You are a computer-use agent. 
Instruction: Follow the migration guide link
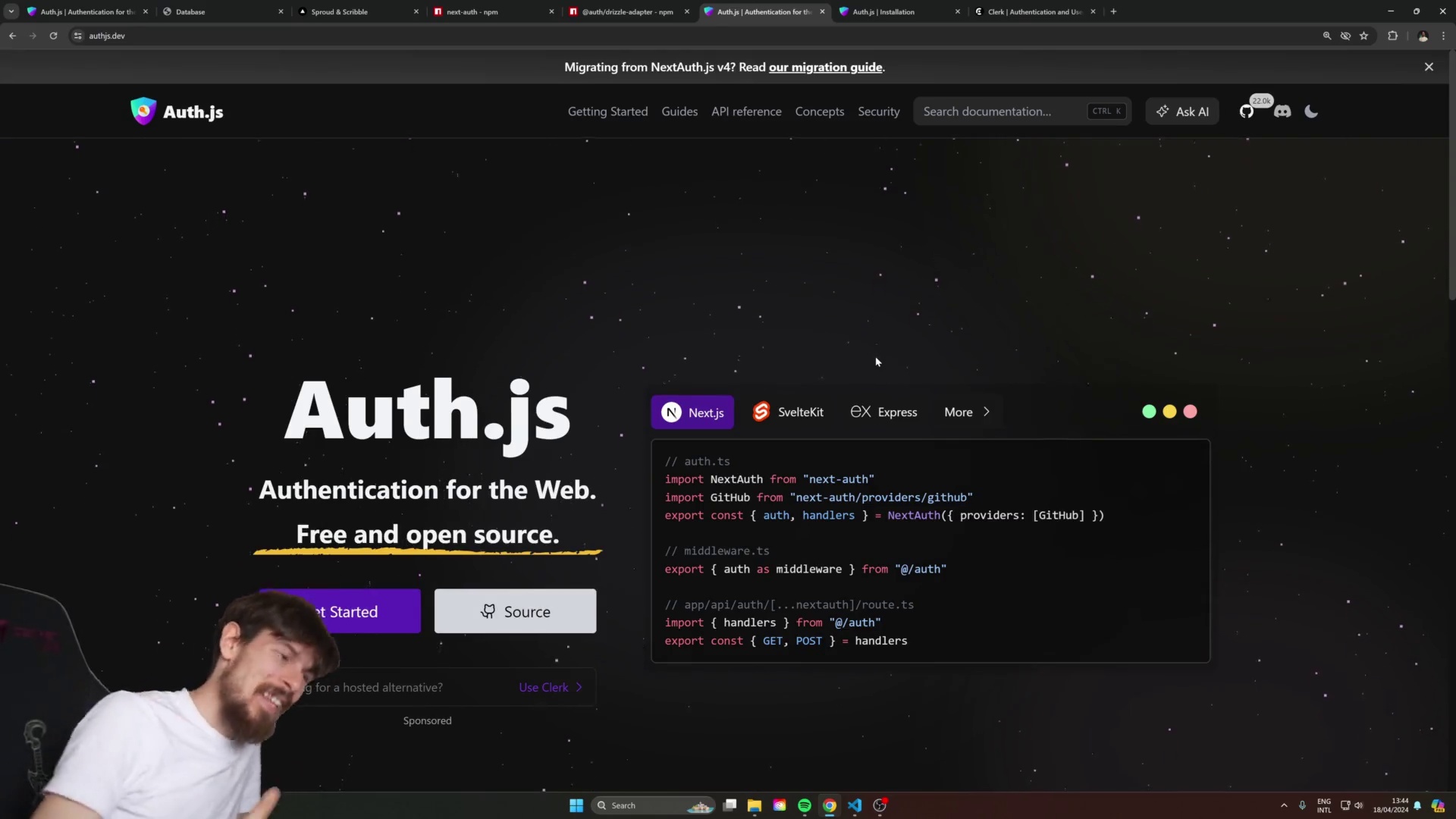pos(825,67)
